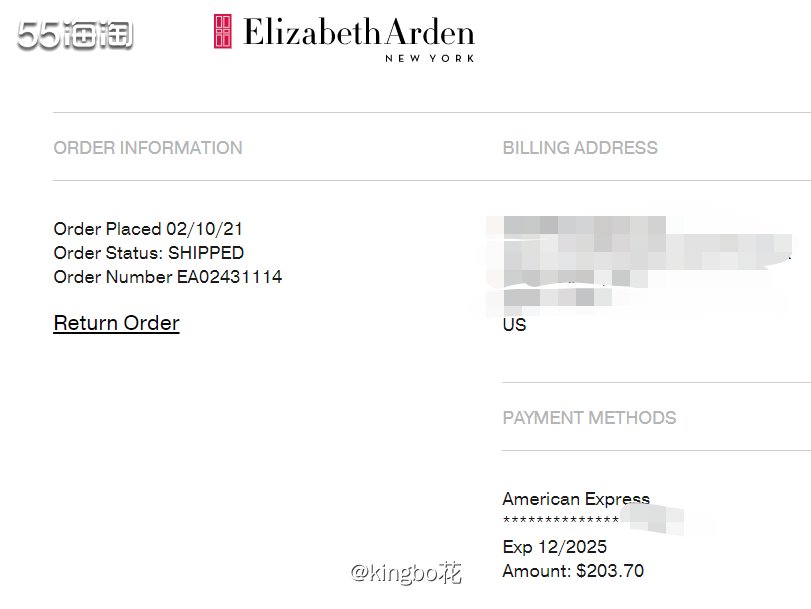Click the Elizabeth Arden wordmark text
Screen dimensions: 811x609
pos(358,32)
